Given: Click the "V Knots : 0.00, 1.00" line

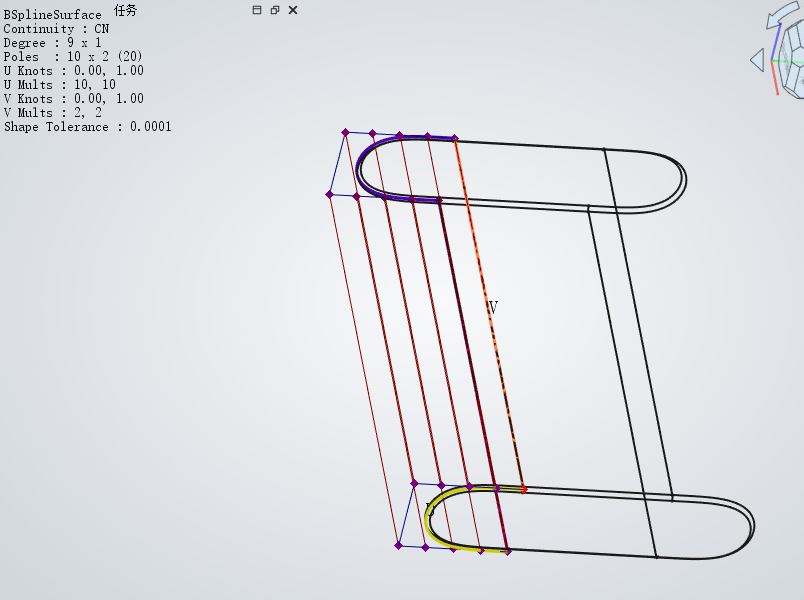Looking at the screenshot, I should click(x=73, y=98).
